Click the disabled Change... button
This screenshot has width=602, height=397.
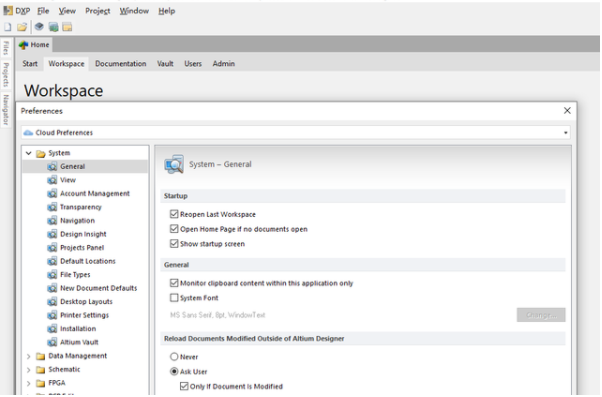[x=541, y=315]
